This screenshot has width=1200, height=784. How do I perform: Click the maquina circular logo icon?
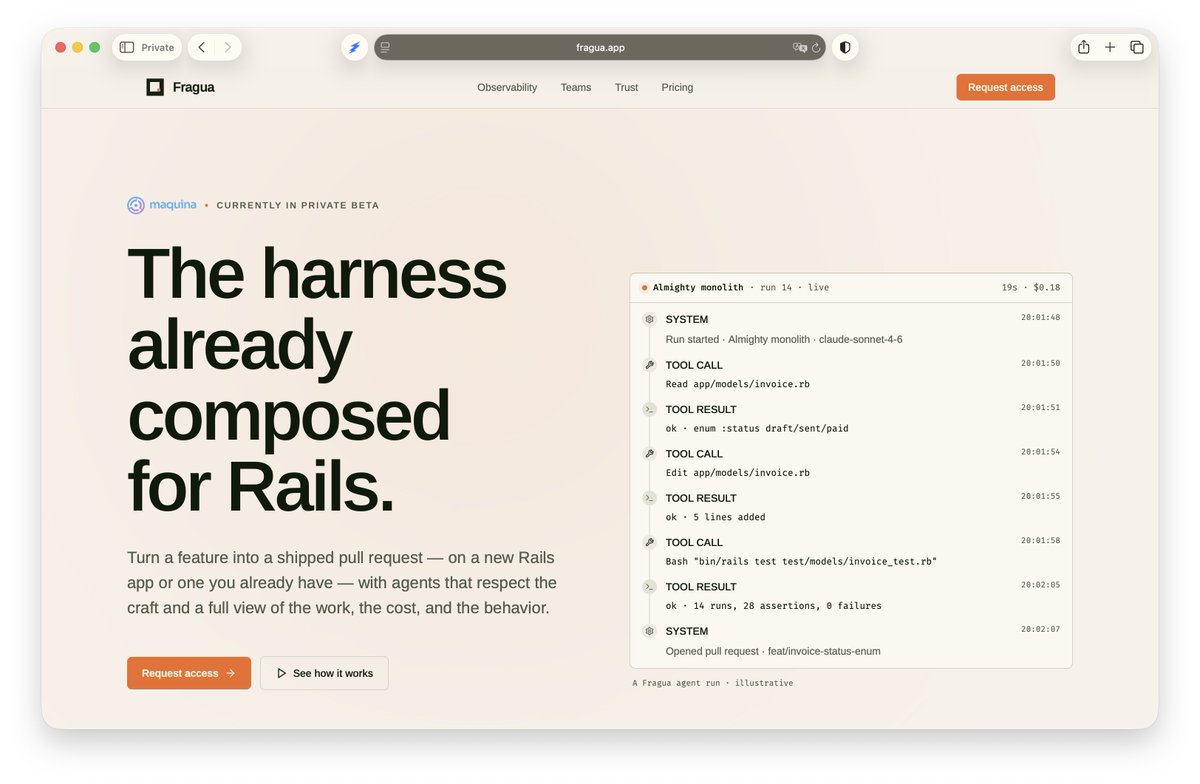(x=136, y=205)
